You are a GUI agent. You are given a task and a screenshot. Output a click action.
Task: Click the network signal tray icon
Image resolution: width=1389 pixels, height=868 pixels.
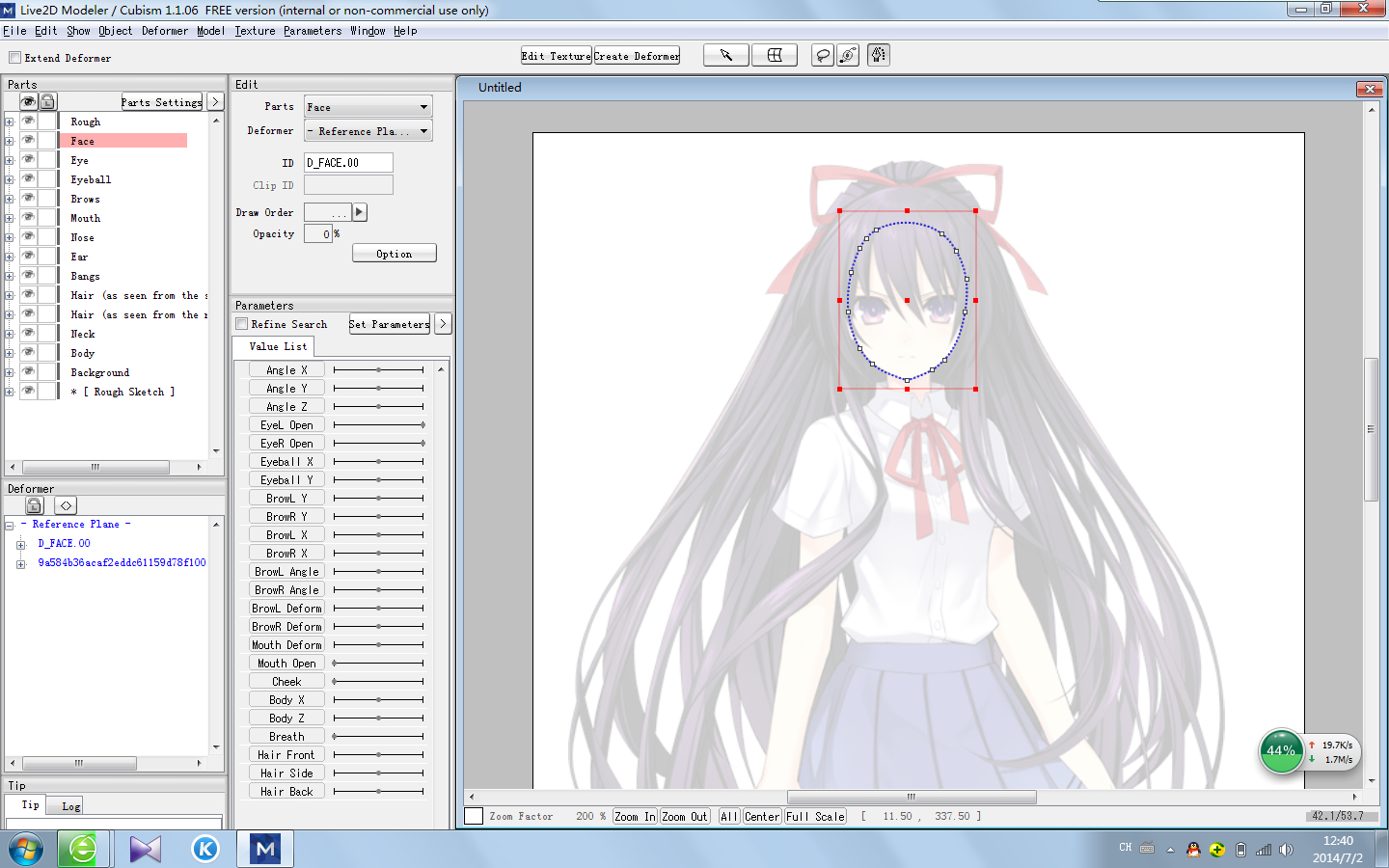tap(1264, 850)
